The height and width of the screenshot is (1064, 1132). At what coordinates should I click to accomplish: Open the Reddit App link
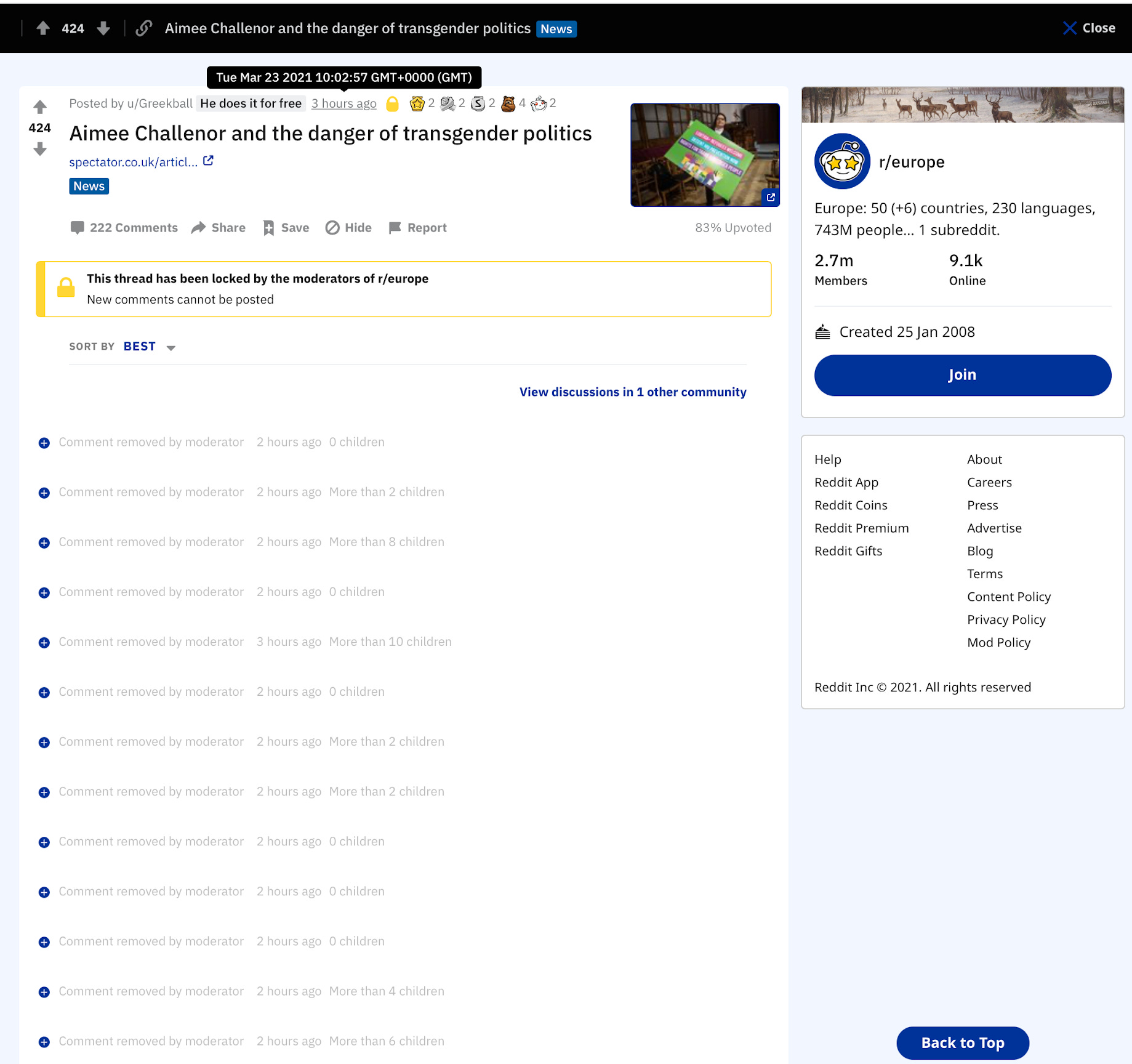(x=846, y=482)
